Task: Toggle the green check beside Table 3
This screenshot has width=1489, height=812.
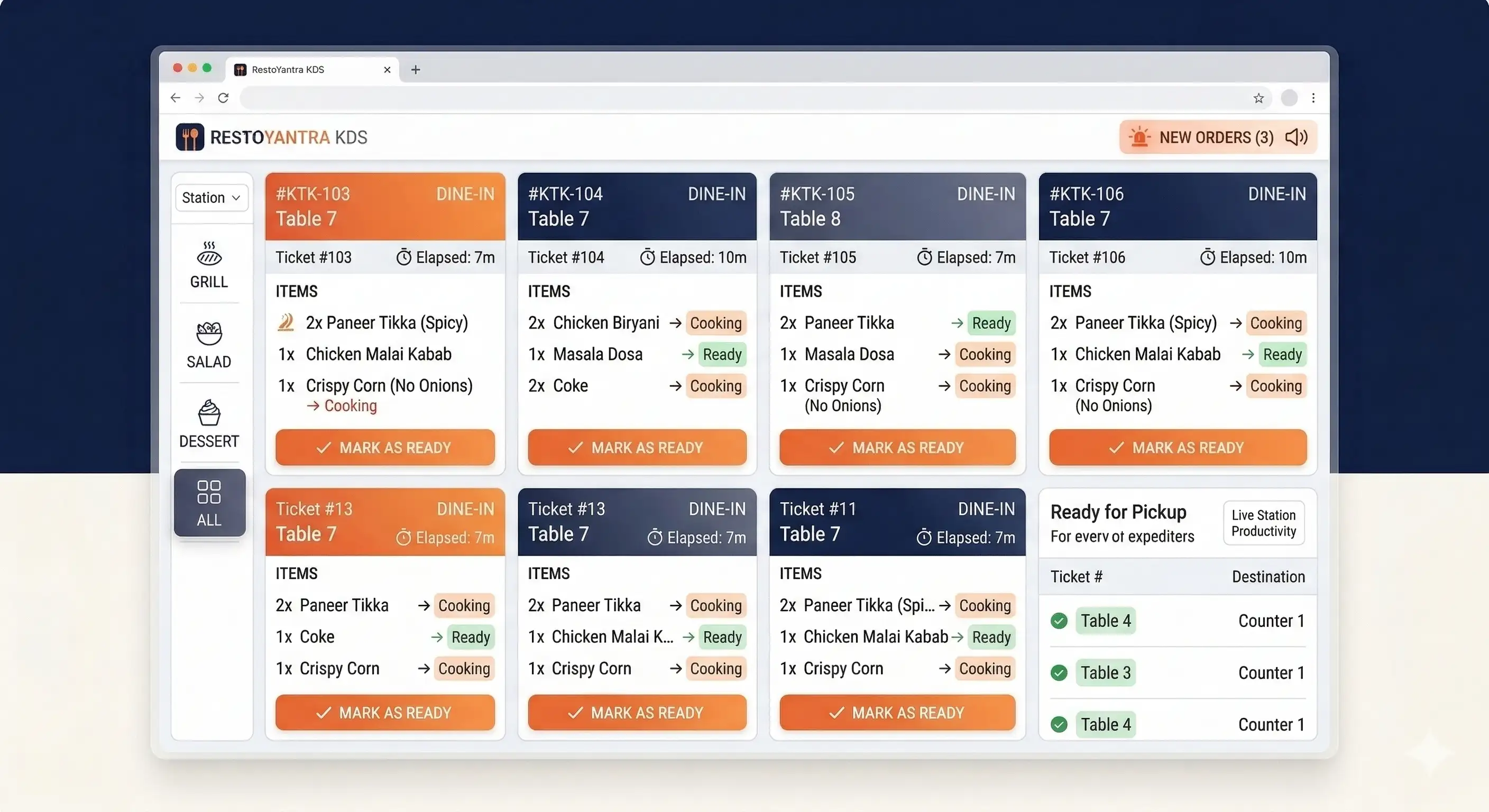Action: 1059,673
